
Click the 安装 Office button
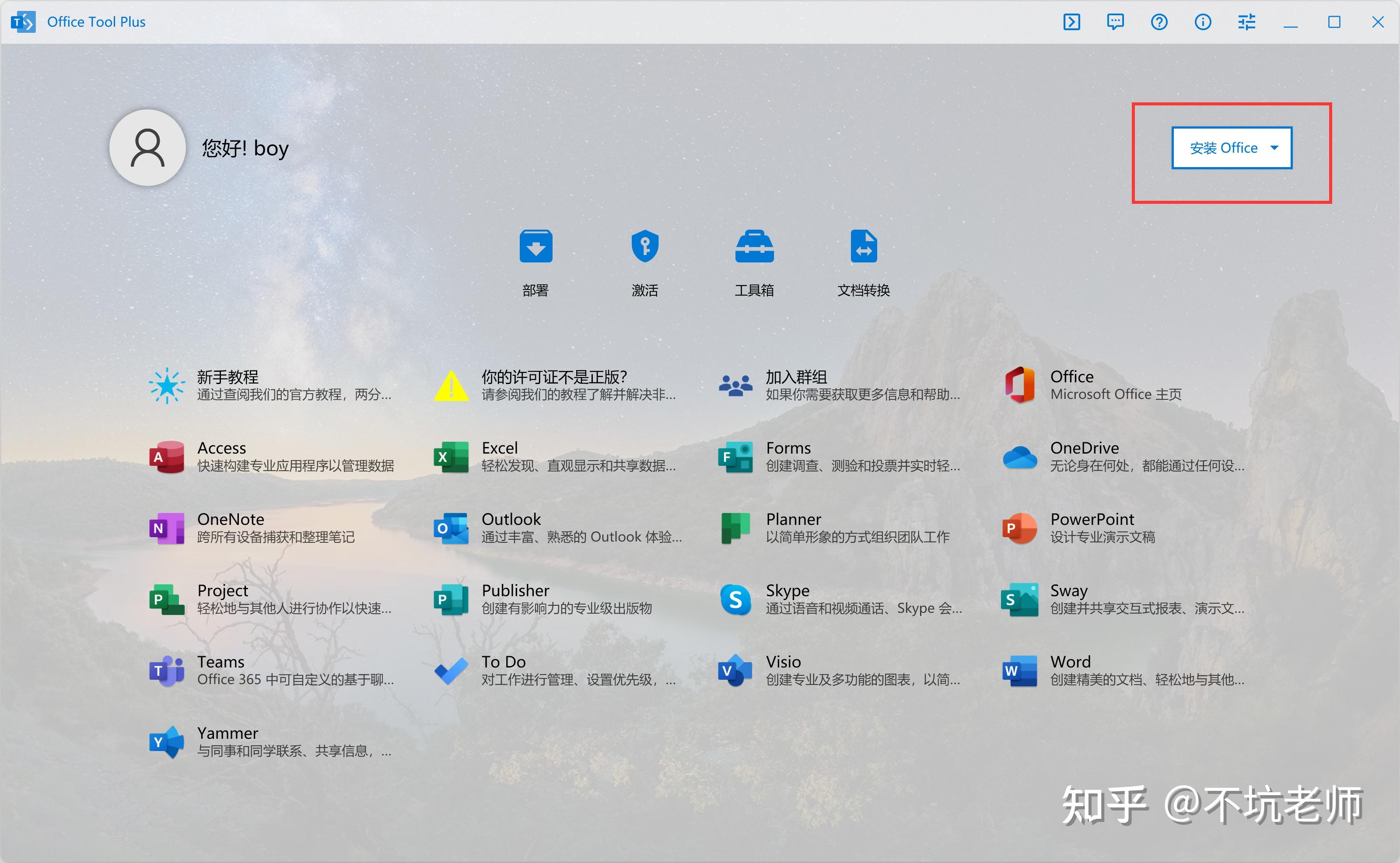(1232, 148)
